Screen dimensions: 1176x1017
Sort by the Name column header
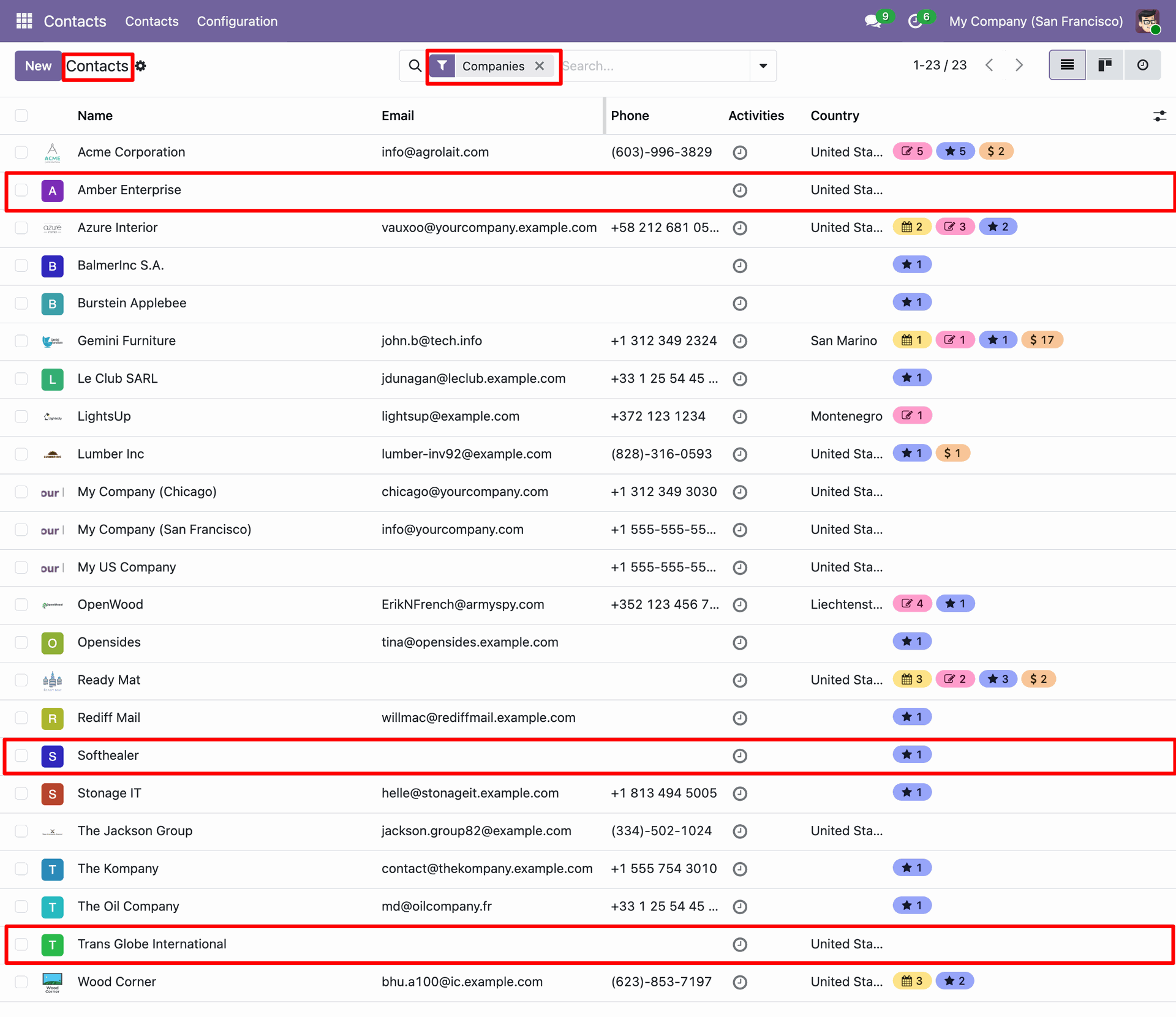tap(95, 116)
